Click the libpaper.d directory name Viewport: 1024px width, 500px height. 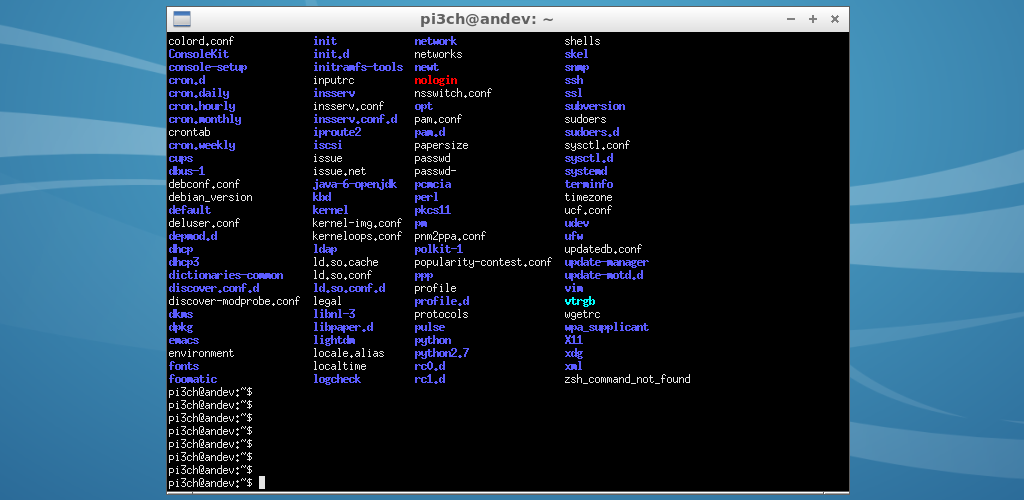tap(344, 327)
